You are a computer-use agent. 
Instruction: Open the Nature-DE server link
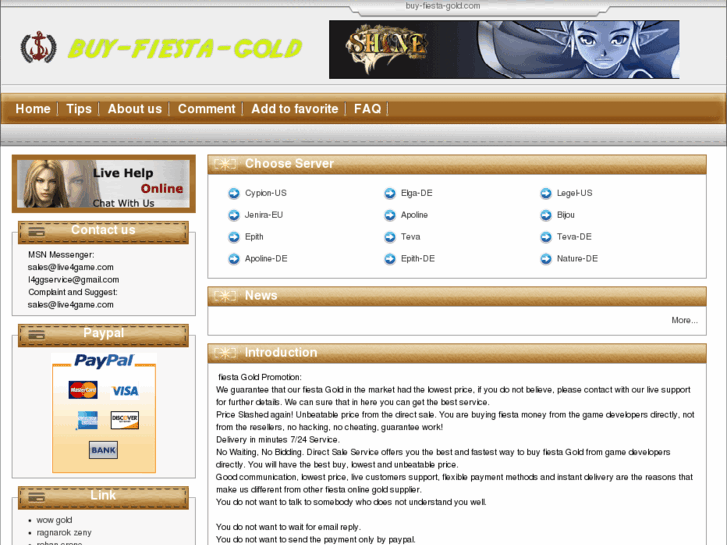[x=577, y=258]
